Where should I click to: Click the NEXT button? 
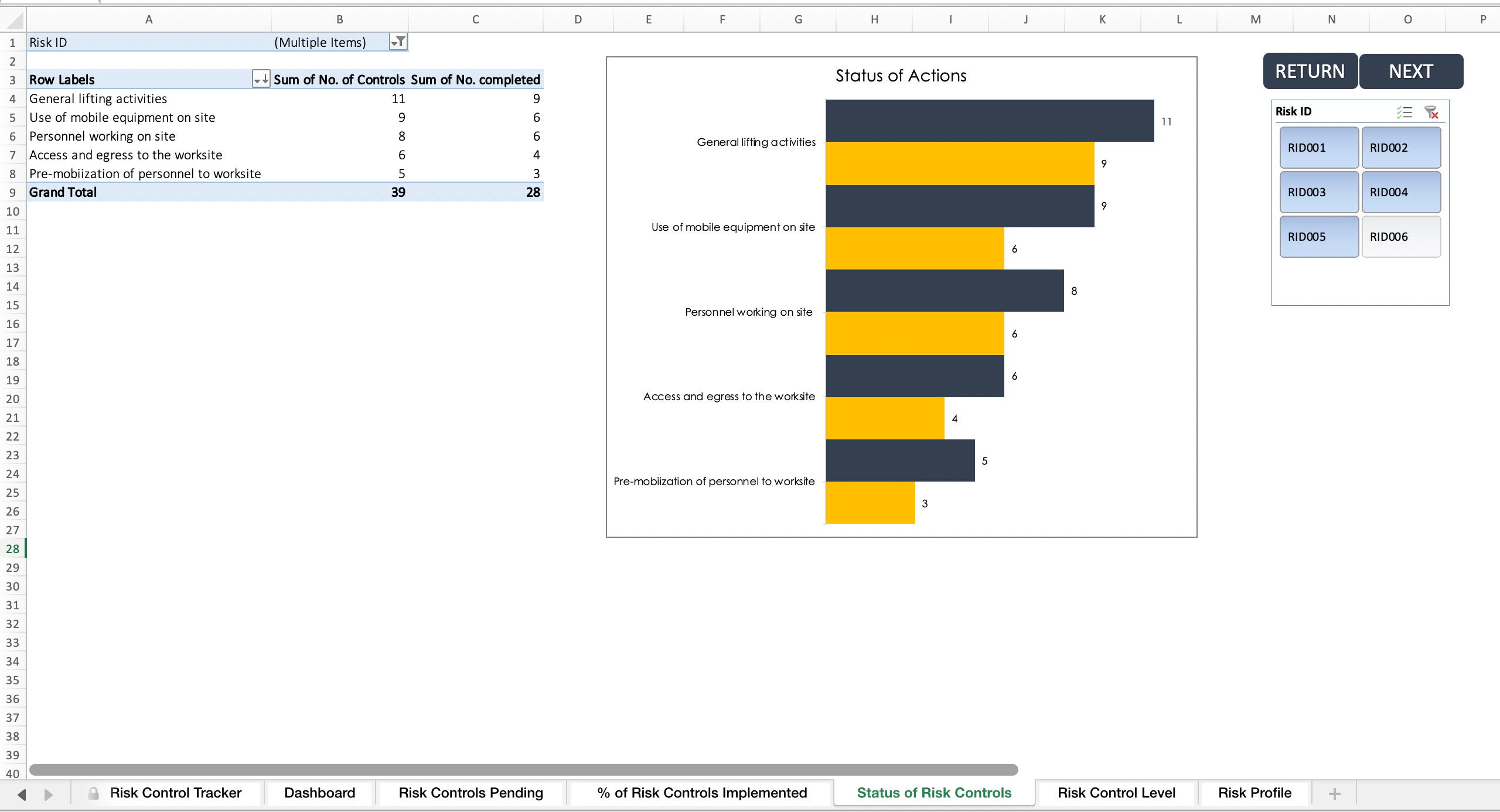(1410, 71)
